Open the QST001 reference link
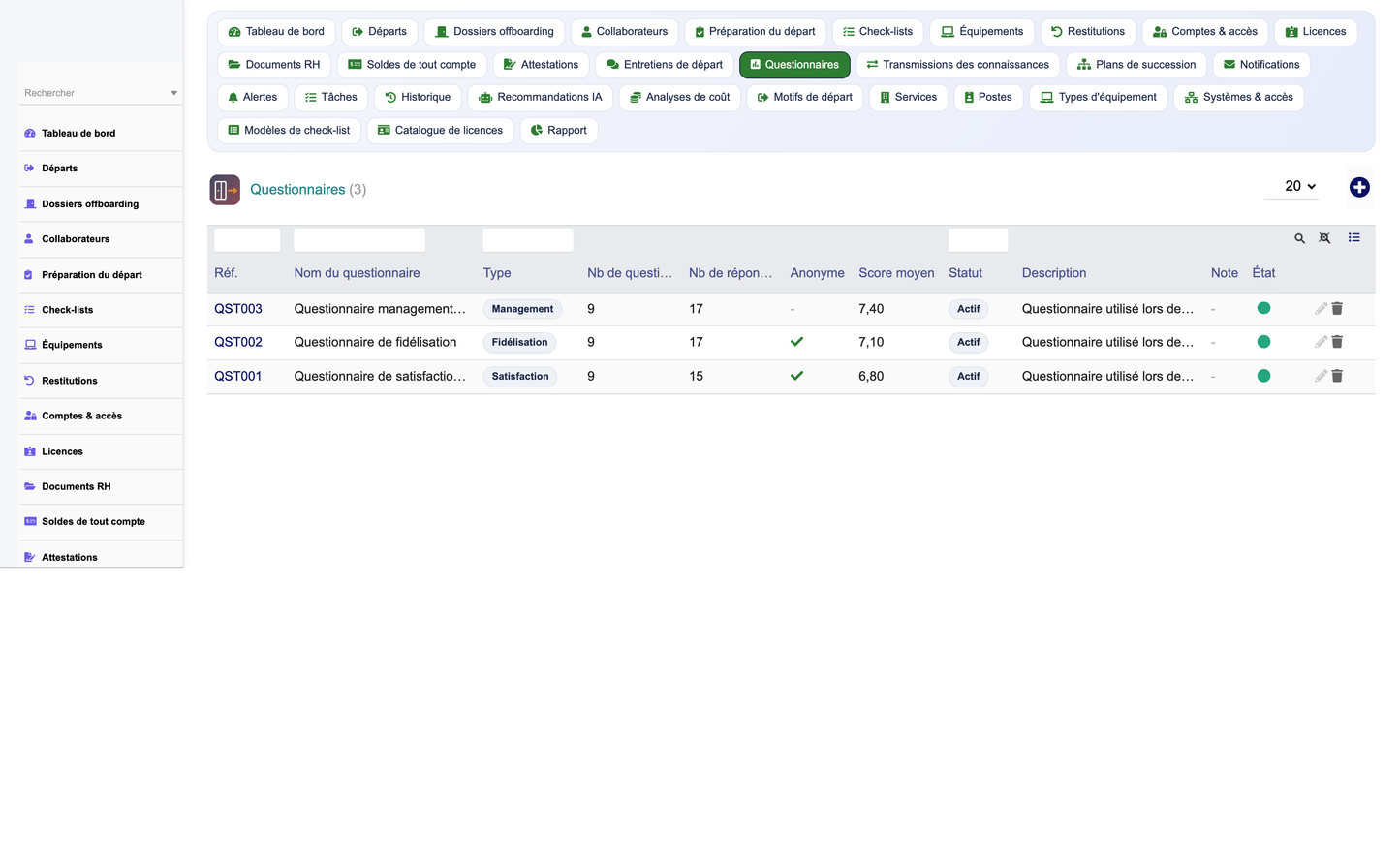Image resolution: width=1400 pixels, height=866 pixels. [238, 376]
